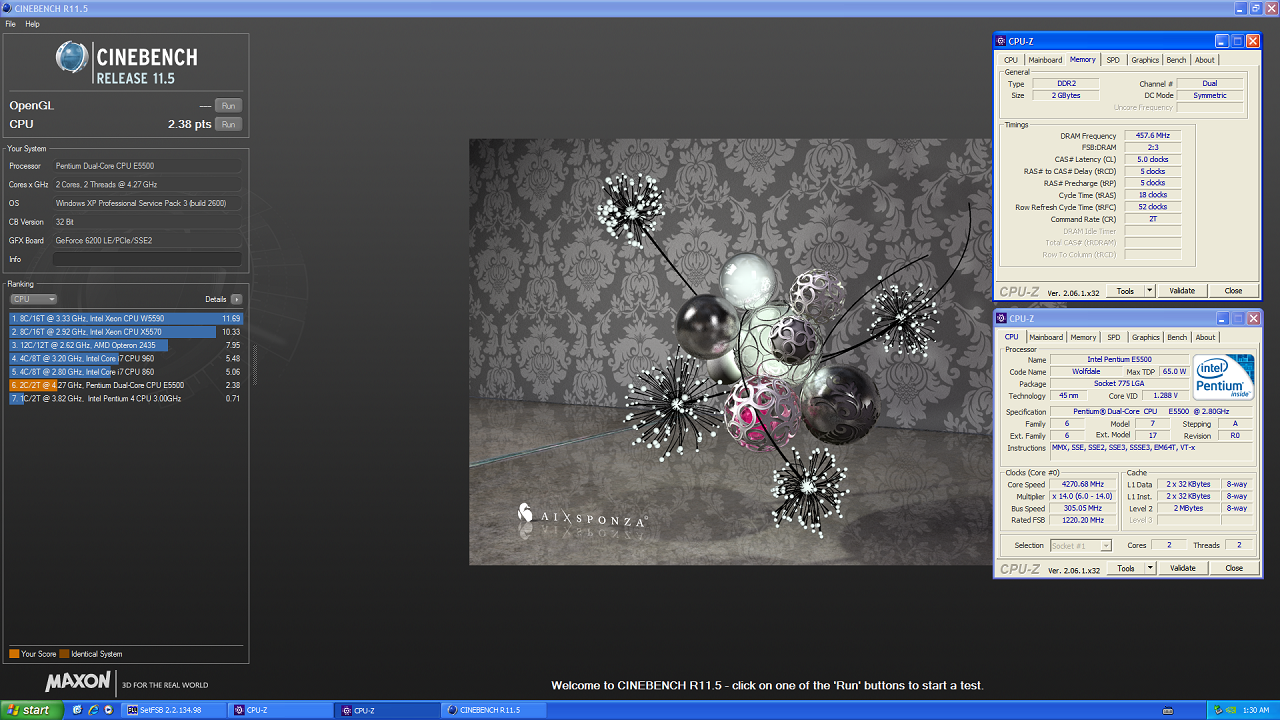Click the Info input field in Your System
1280x720 pixels.
(147, 259)
